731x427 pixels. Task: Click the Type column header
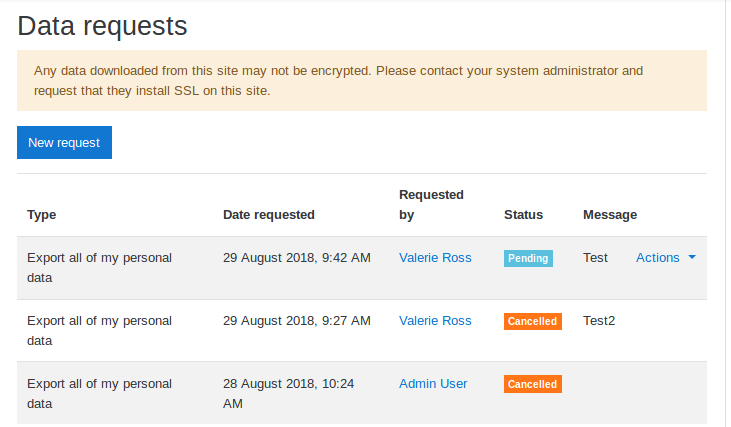coord(41,215)
